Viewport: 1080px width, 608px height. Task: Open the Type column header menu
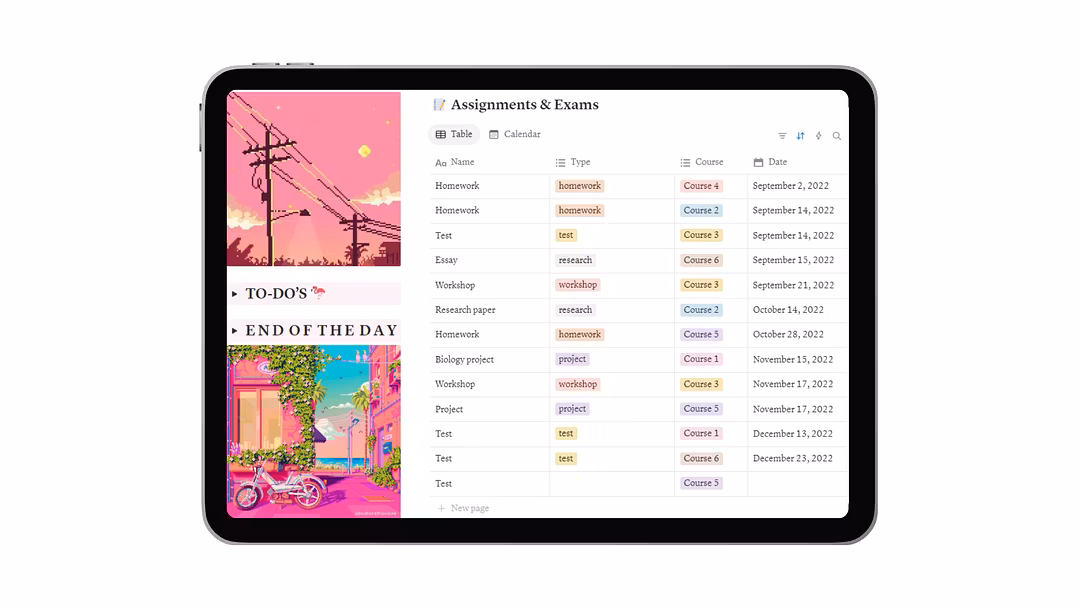580,162
